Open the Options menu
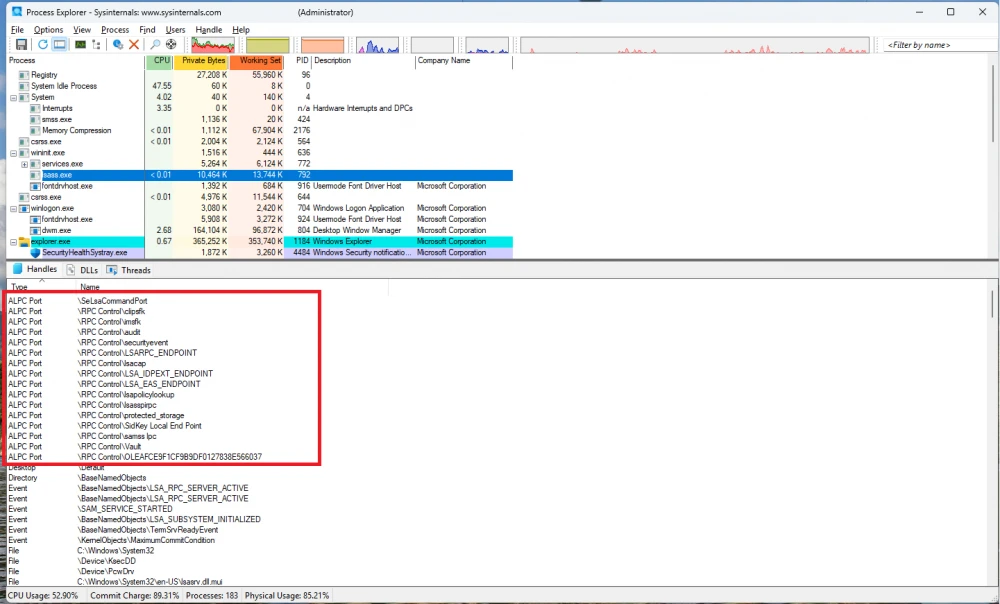Screen dimensions: 1000x604 coord(46,29)
